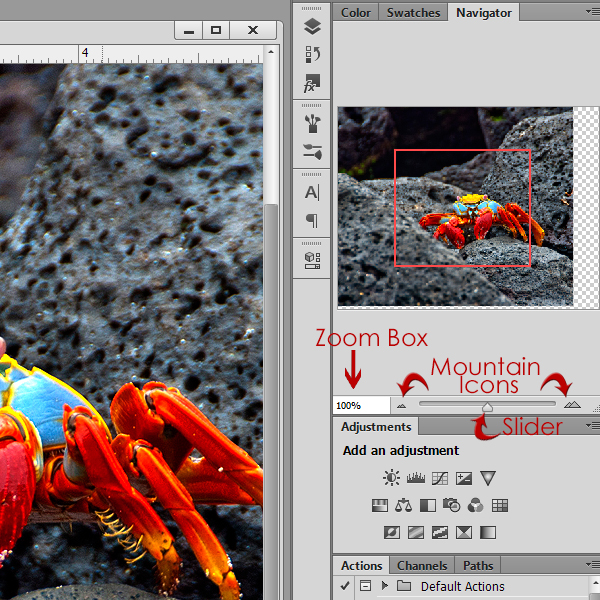Expand the Default Actions folder
Screen dimensions: 600x600
tap(384, 586)
